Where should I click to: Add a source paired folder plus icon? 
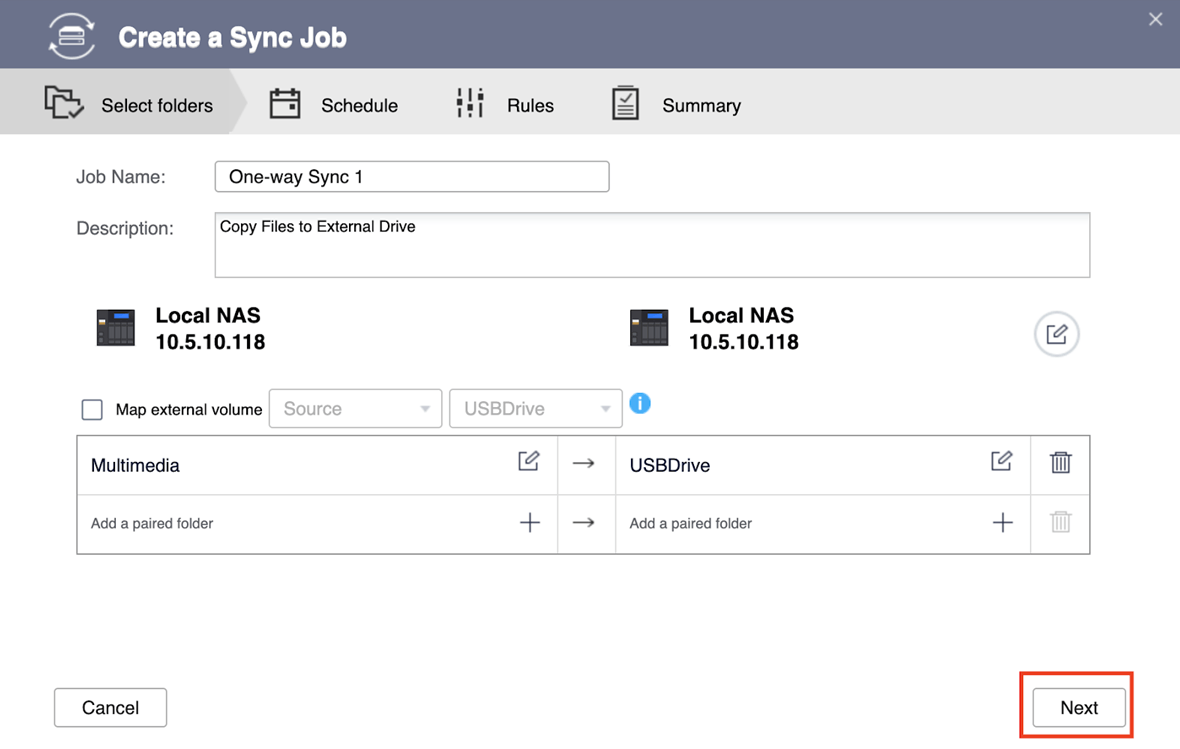click(x=530, y=523)
